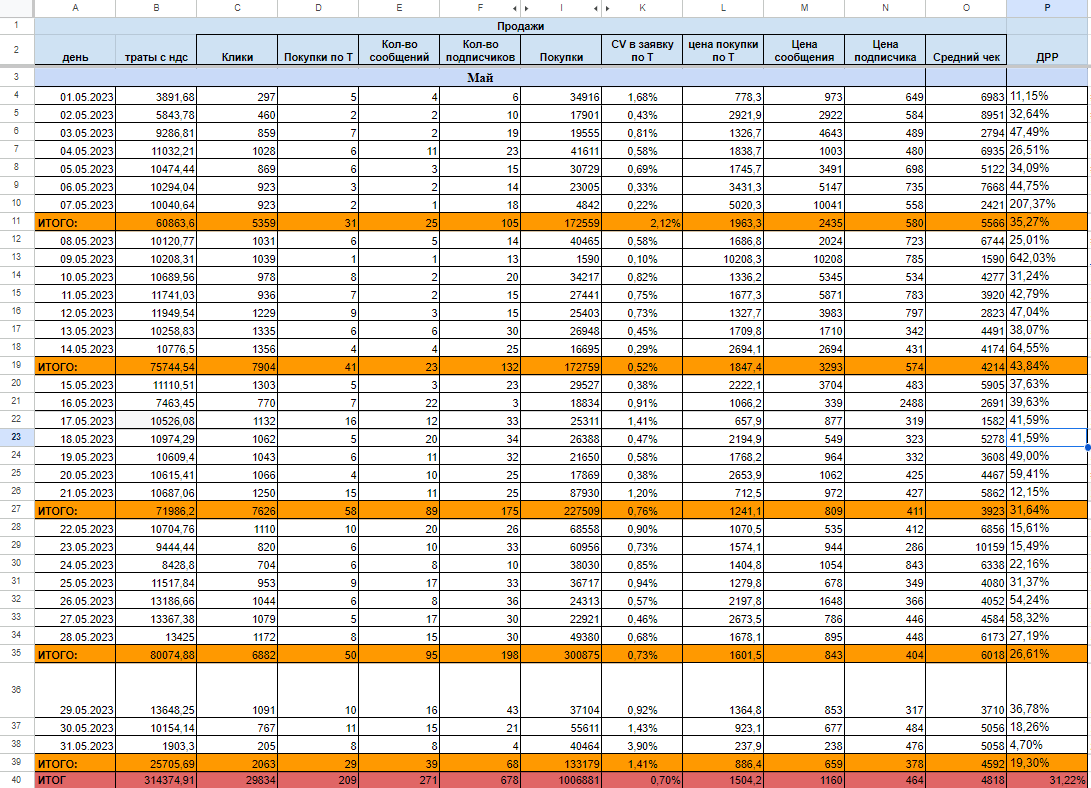The image size is (1091, 788).
Task: Click the grand total ДРР '31,22%'
Action: click(x=1047, y=780)
